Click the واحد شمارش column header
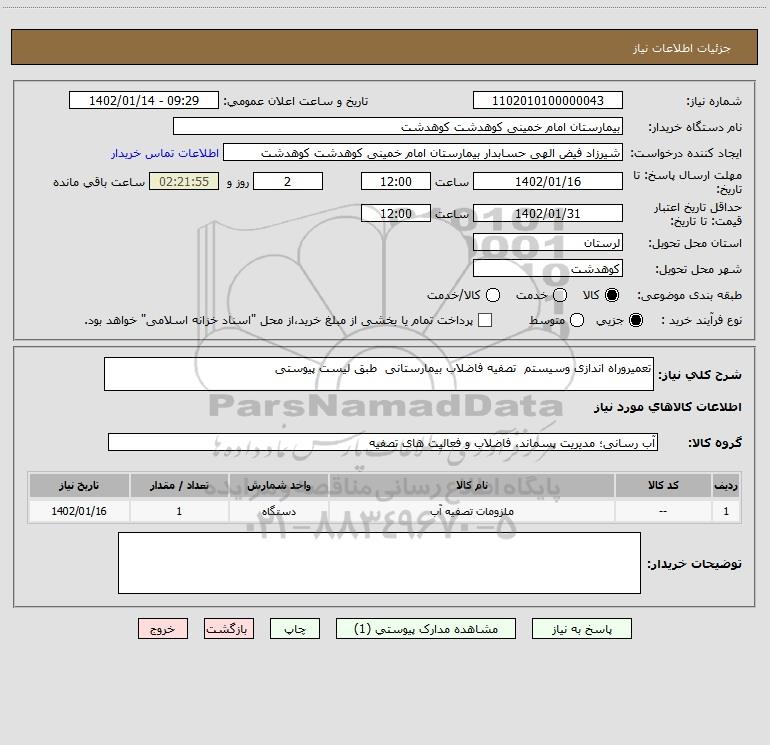 (x=278, y=486)
